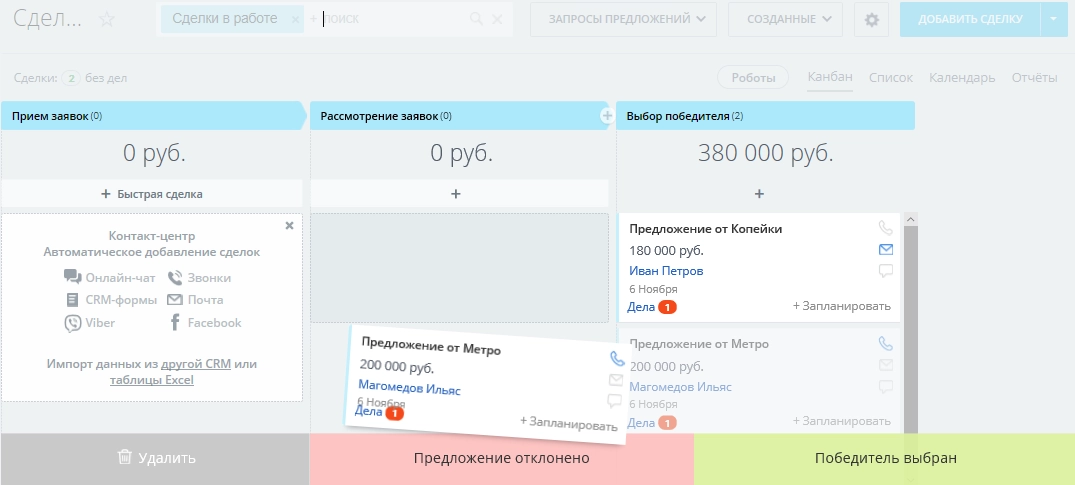Click the 'Предложение отклонено' zone

pos(501,458)
